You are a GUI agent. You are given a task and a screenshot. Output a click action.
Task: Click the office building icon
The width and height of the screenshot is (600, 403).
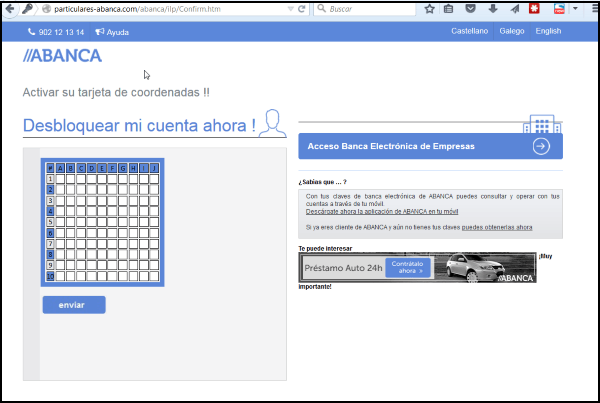pyautogui.click(x=542, y=124)
